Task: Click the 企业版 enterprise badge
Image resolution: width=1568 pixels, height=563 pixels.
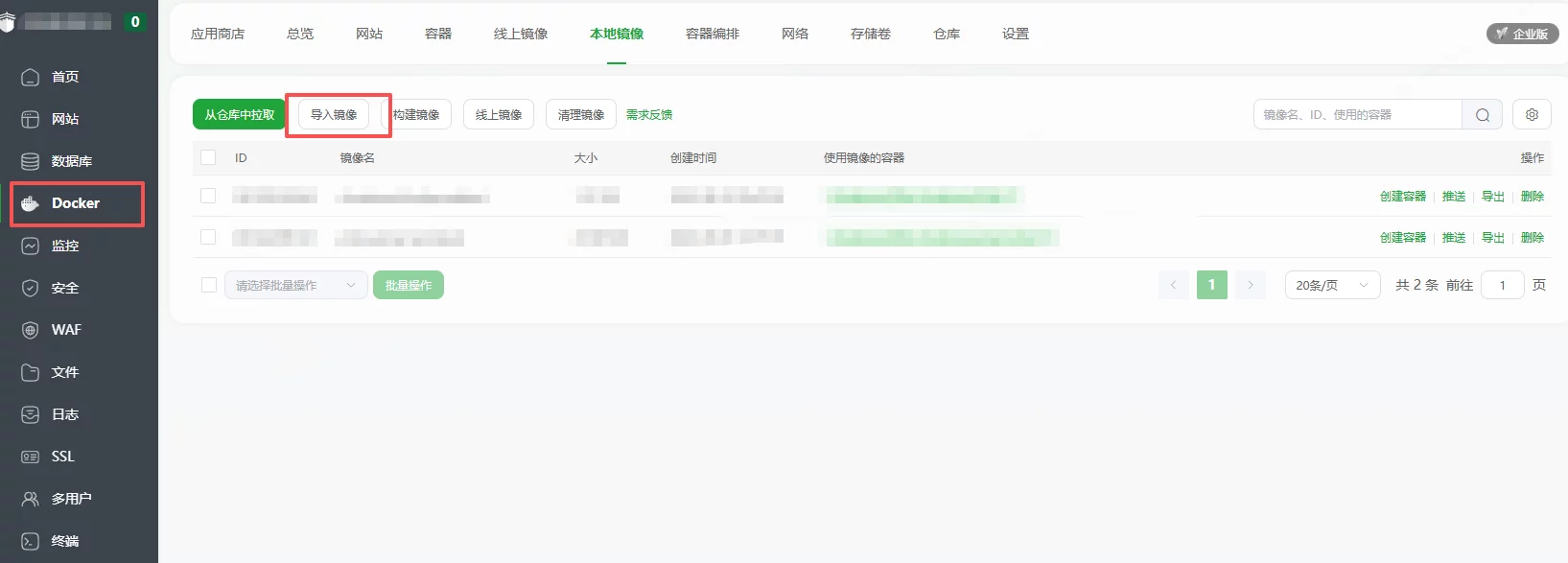Action: pyautogui.click(x=1523, y=34)
